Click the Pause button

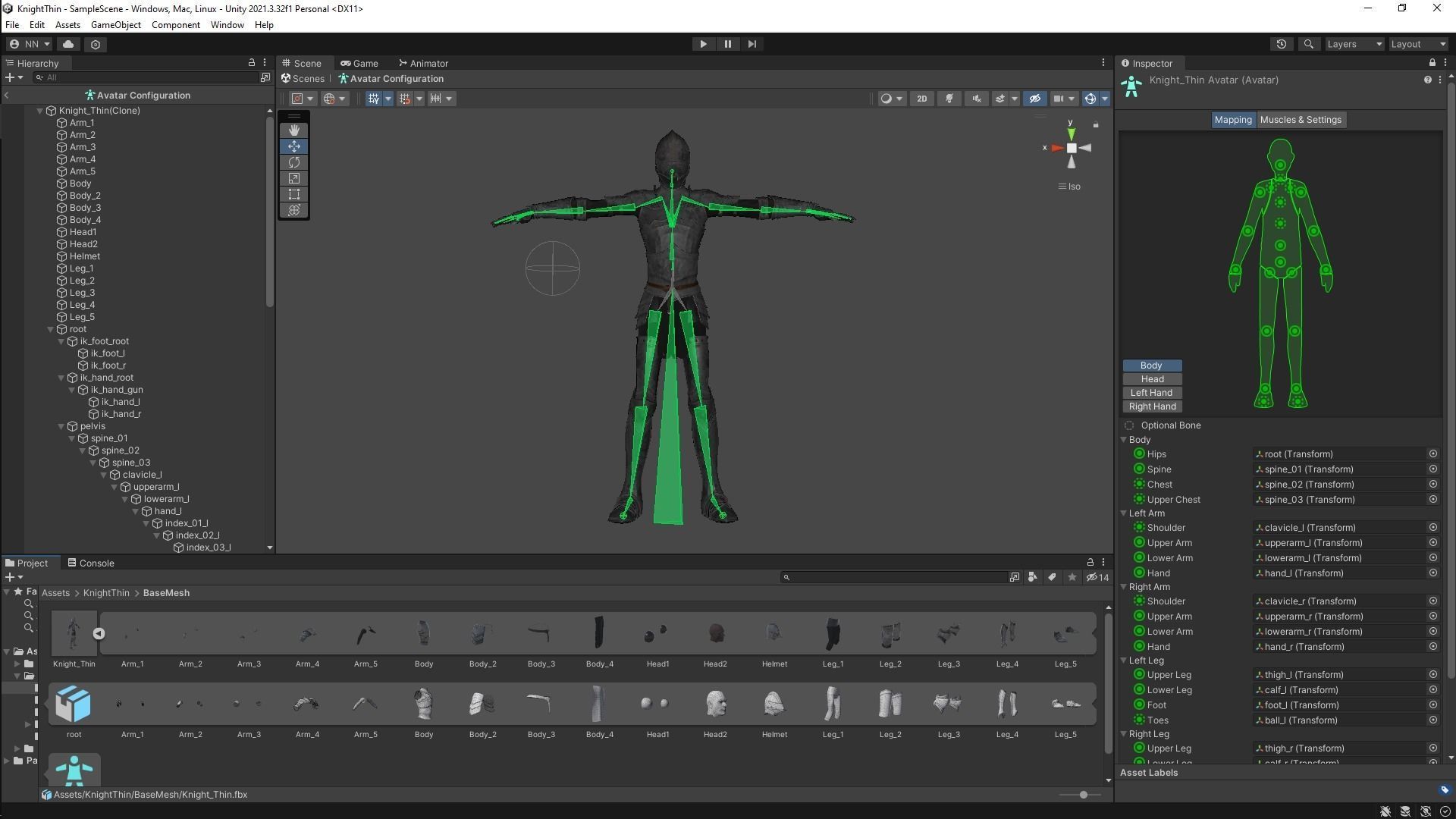coord(727,44)
